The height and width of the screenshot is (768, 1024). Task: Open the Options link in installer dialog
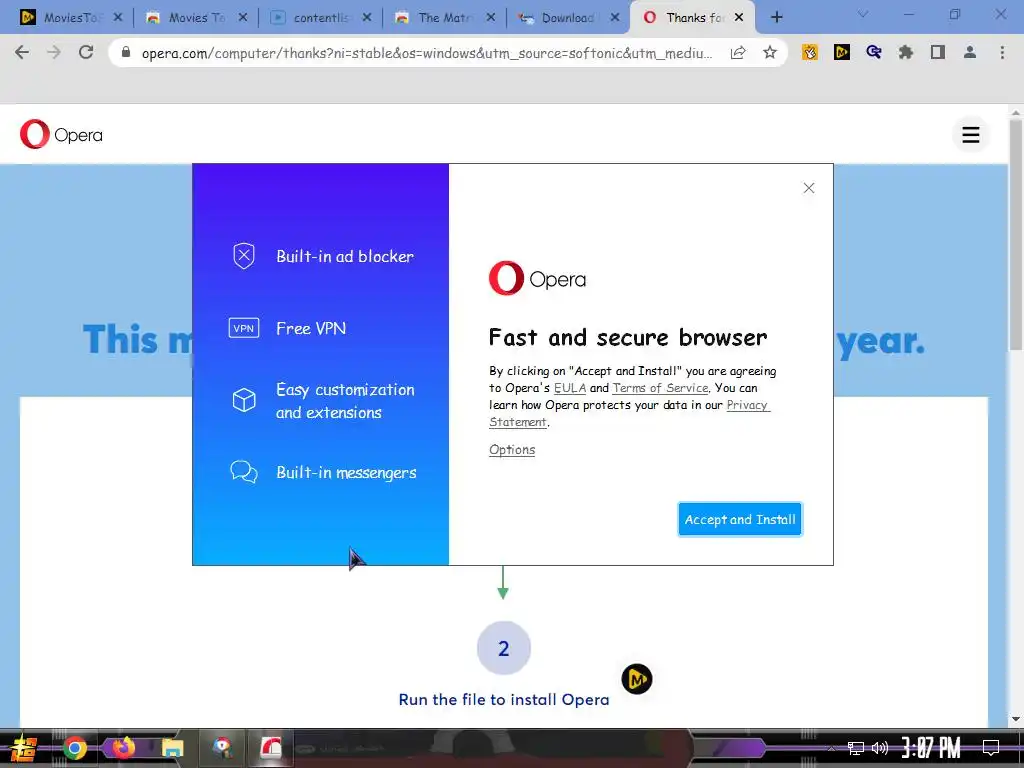[512, 449]
